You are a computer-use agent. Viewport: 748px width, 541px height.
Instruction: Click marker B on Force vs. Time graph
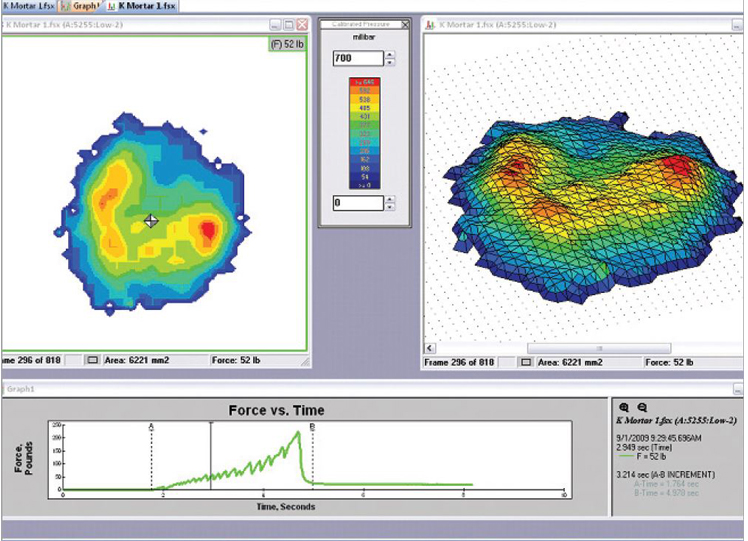click(x=313, y=427)
